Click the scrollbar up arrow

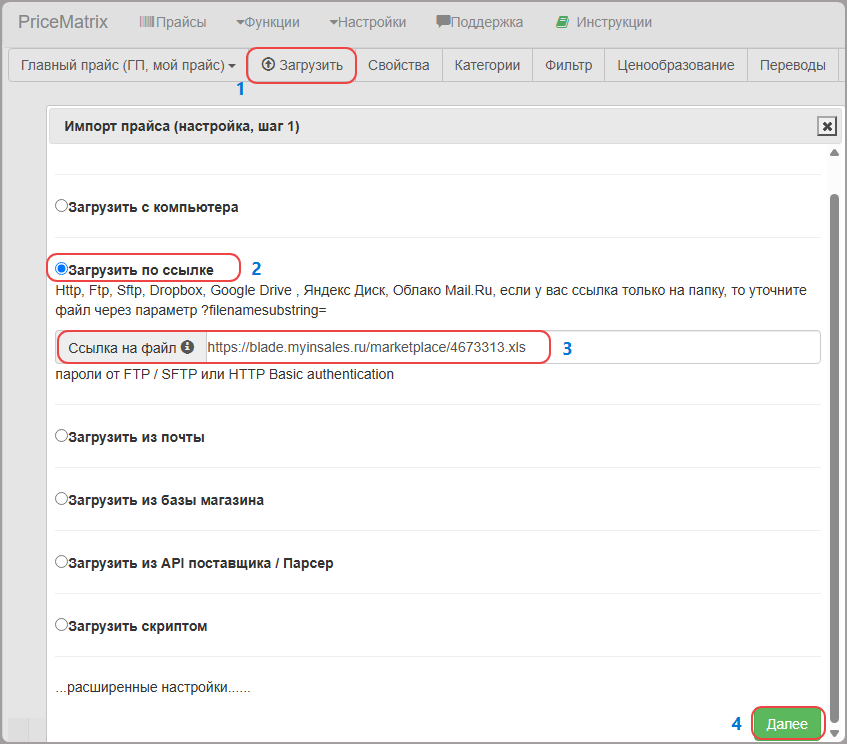point(834,153)
